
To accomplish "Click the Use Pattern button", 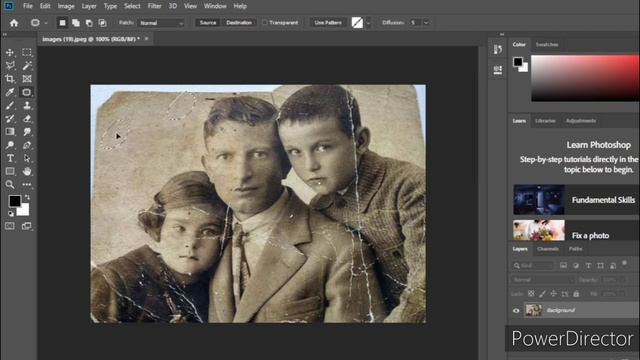I will tap(328, 22).
